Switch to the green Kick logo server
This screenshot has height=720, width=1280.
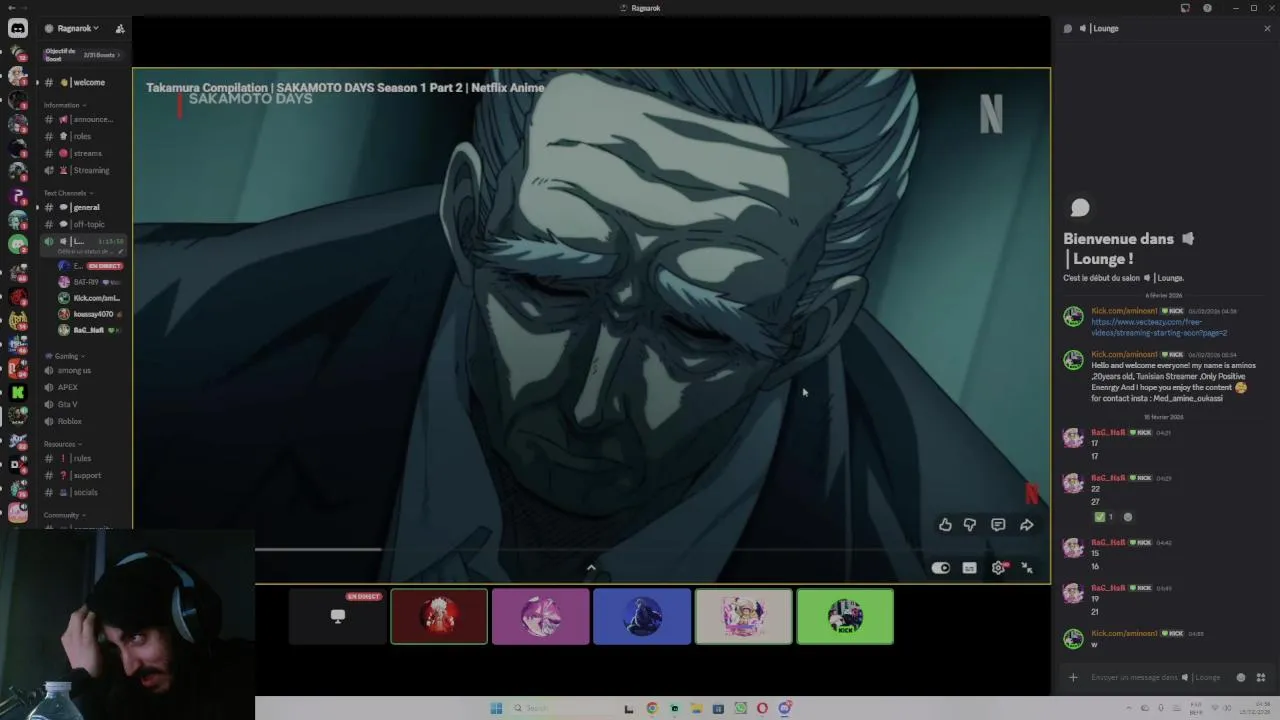click(x=18, y=393)
